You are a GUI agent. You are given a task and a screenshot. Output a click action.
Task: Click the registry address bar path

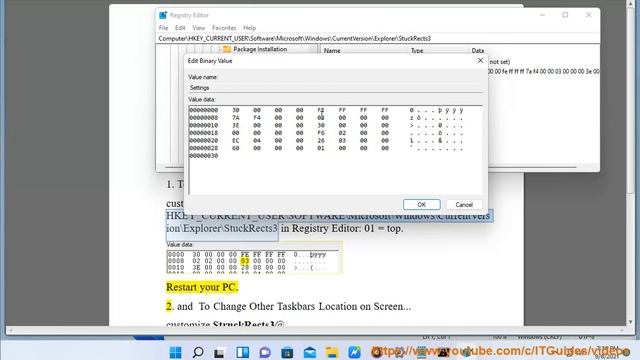click(378, 38)
